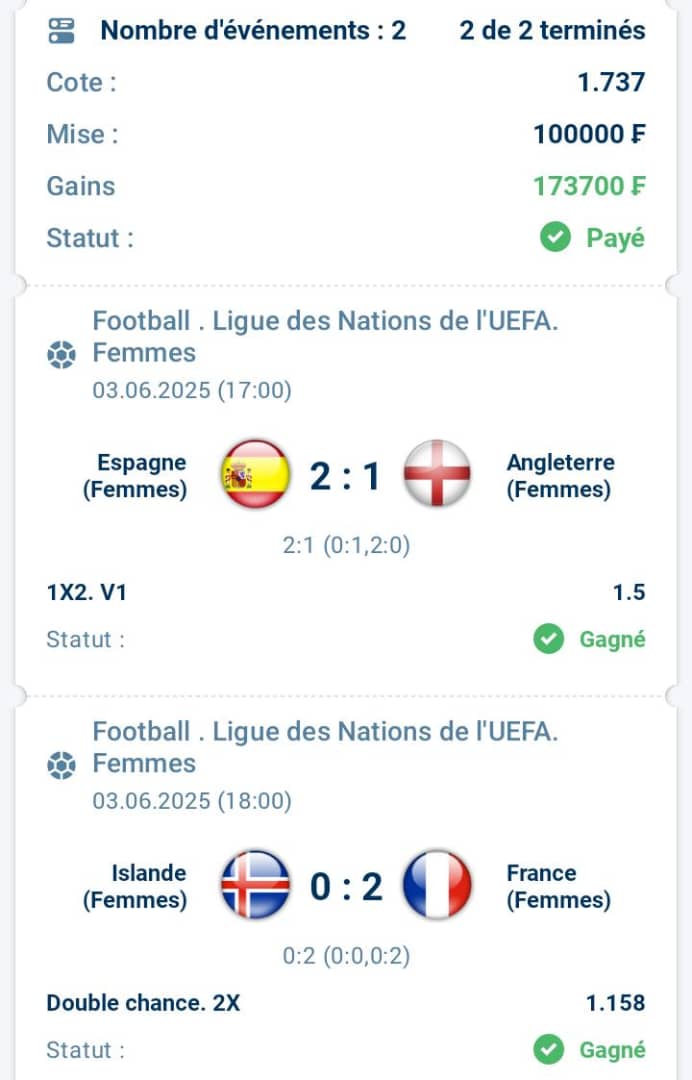
Task: Open Islande (Femmes) team name
Action: tap(135, 886)
